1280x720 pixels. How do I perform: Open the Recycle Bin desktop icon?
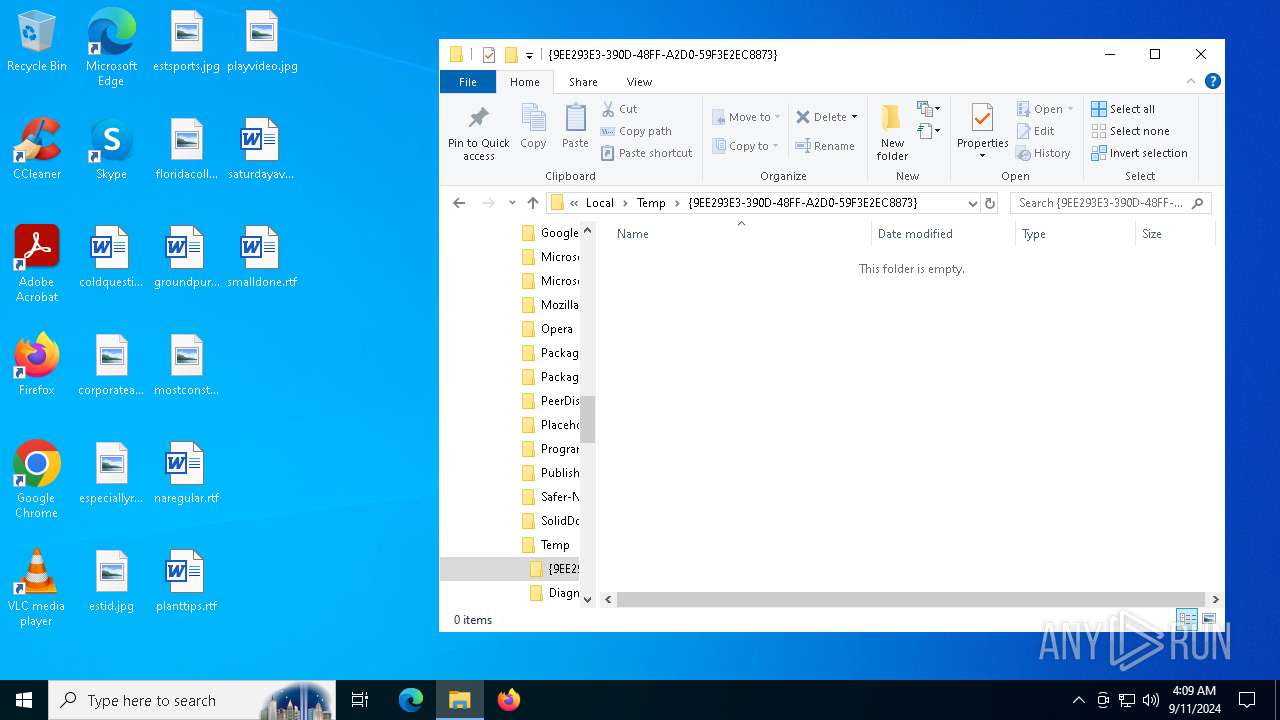click(x=36, y=41)
